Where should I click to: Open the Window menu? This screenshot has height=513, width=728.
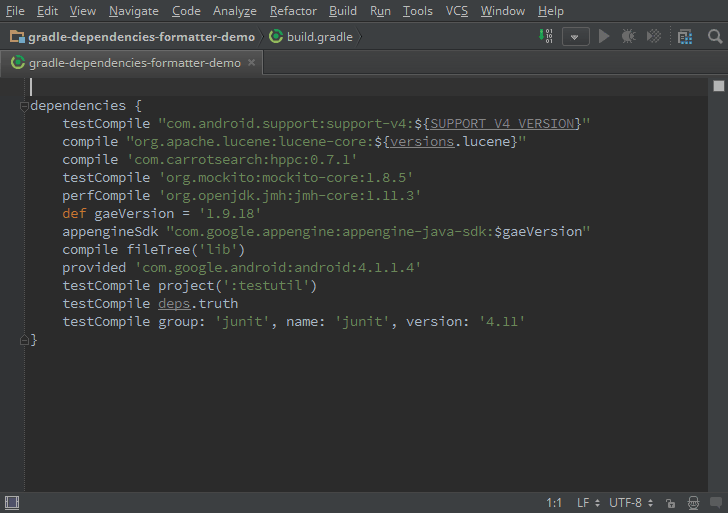pos(502,11)
